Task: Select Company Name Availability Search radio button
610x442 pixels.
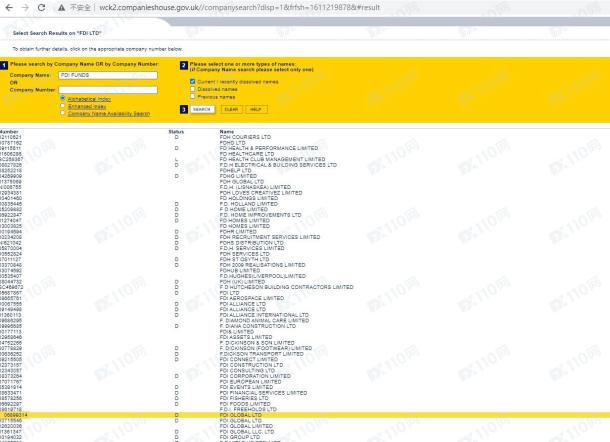Action: [x=63, y=113]
